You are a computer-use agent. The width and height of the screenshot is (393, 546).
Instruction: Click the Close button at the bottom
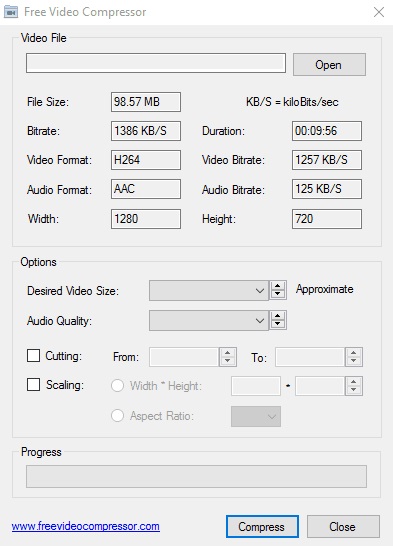(x=343, y=526)
